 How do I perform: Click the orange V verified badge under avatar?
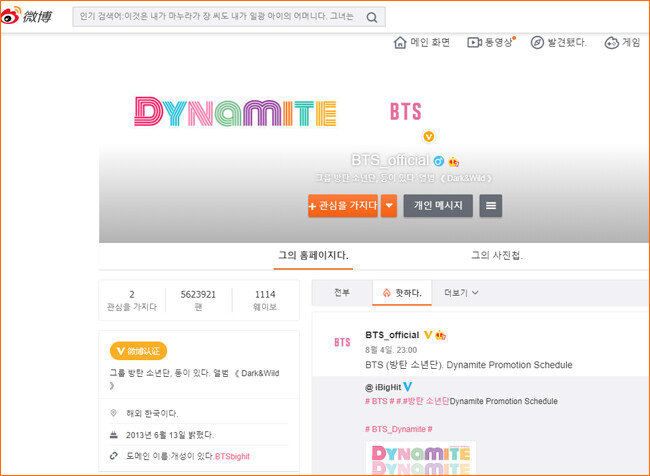tap(429, 136)
